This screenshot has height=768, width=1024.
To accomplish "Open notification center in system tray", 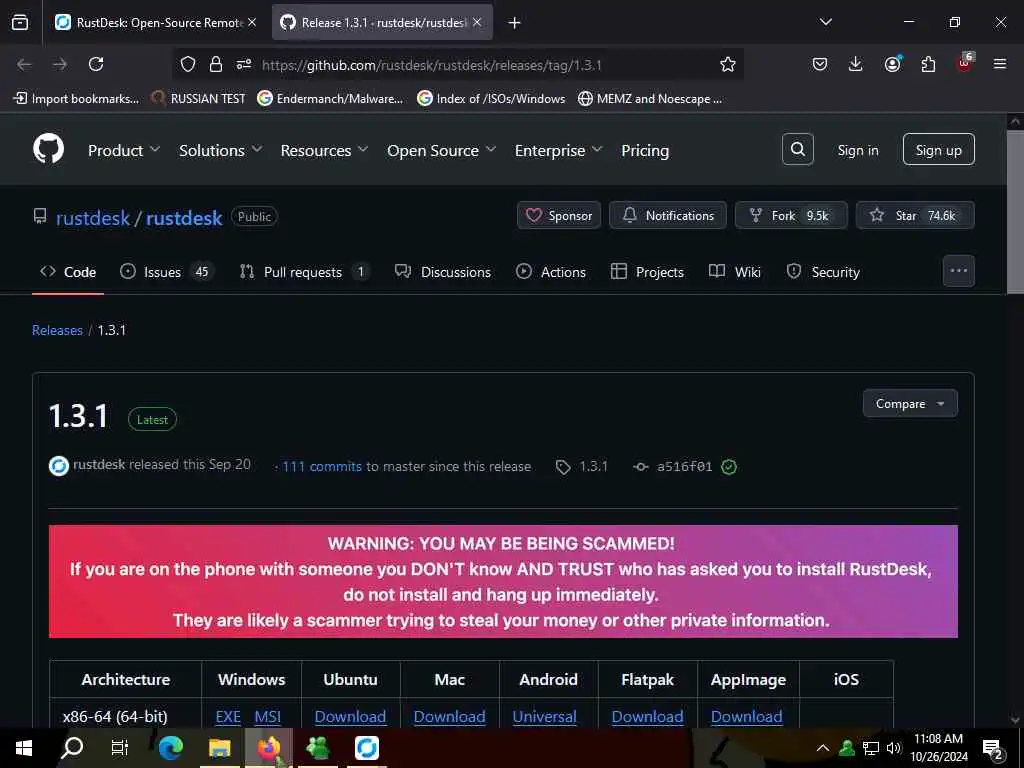I will point(993,748).
